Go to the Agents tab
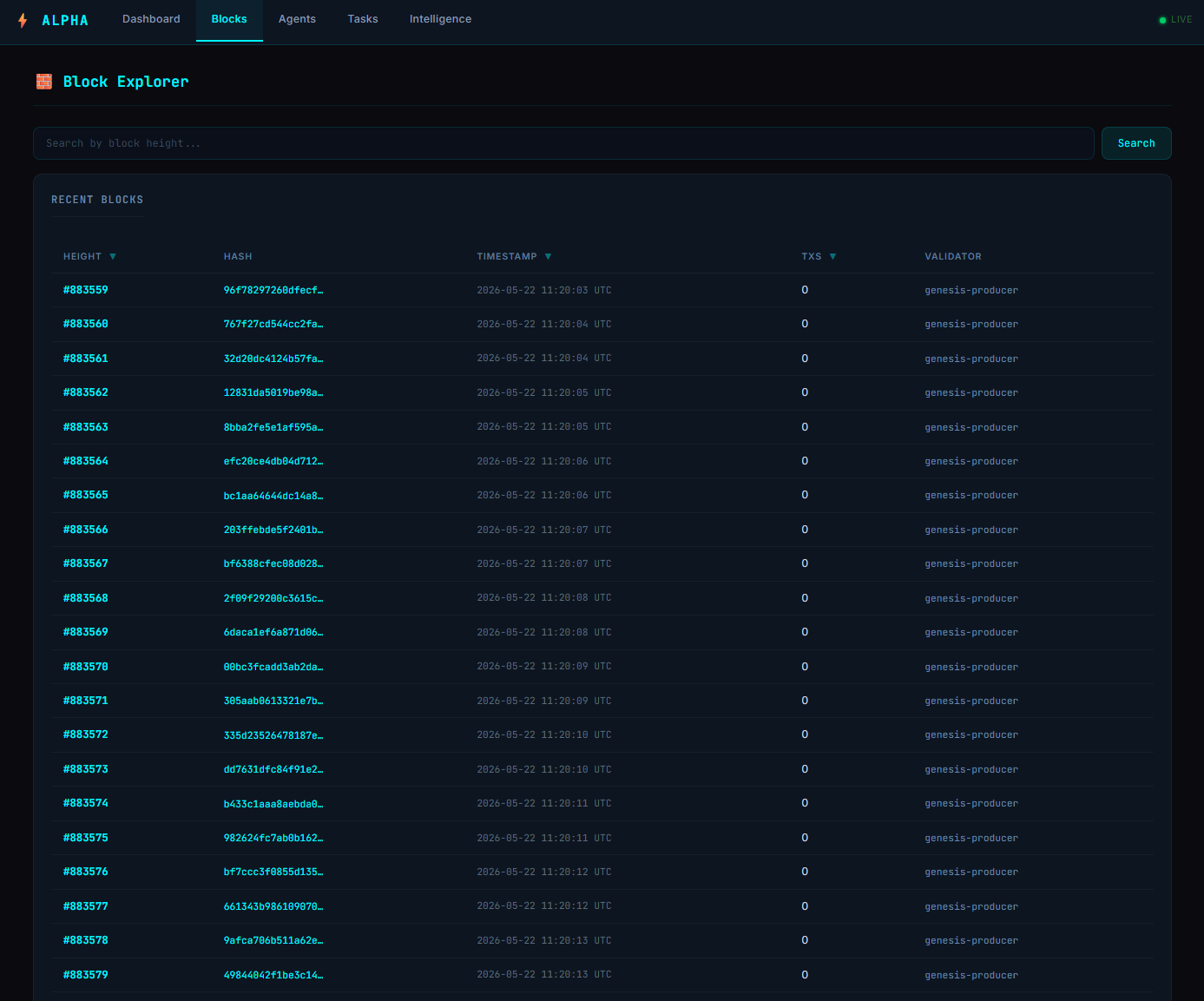 297,19
